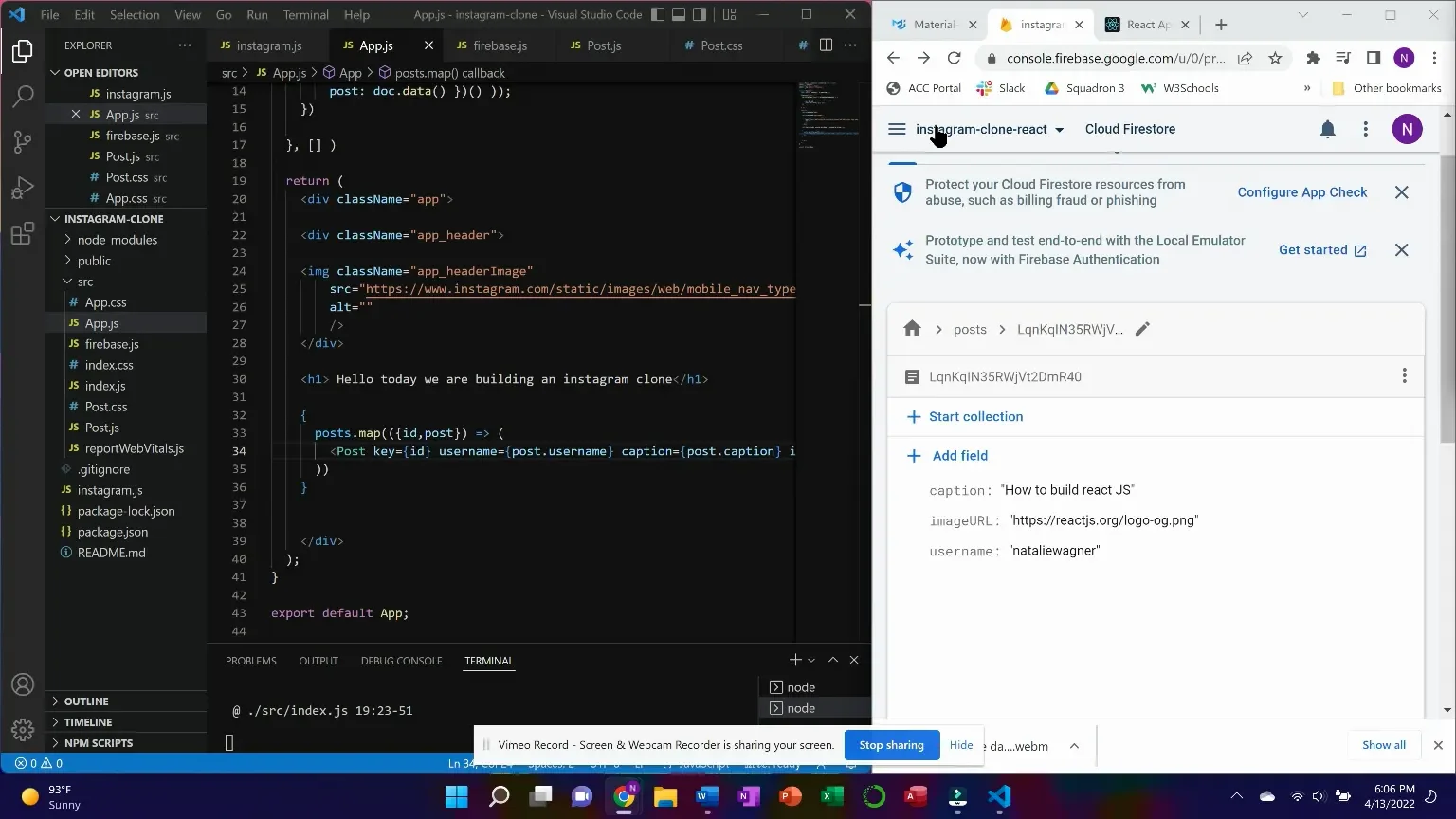This screenshot has width=1456, height=819.
Task: Click the Chrome address bar
Action: coord(1115,58)
